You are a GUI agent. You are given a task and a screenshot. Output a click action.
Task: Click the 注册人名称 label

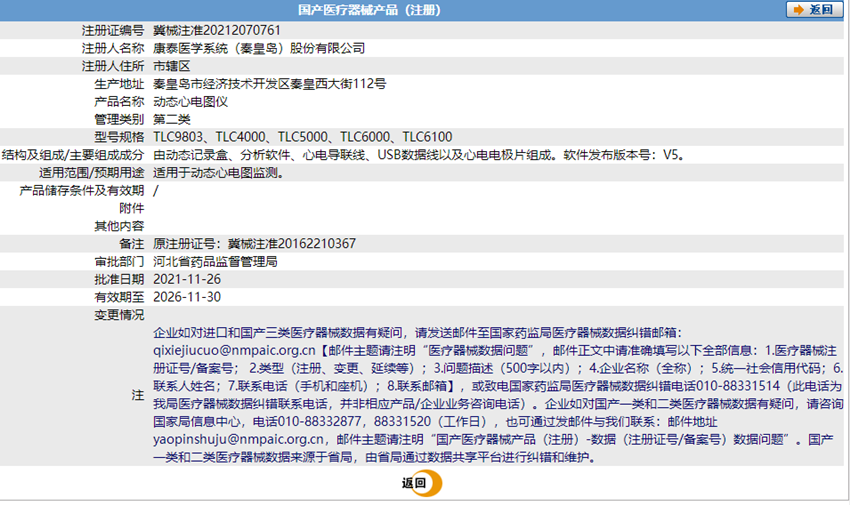[x=113, y=48]
